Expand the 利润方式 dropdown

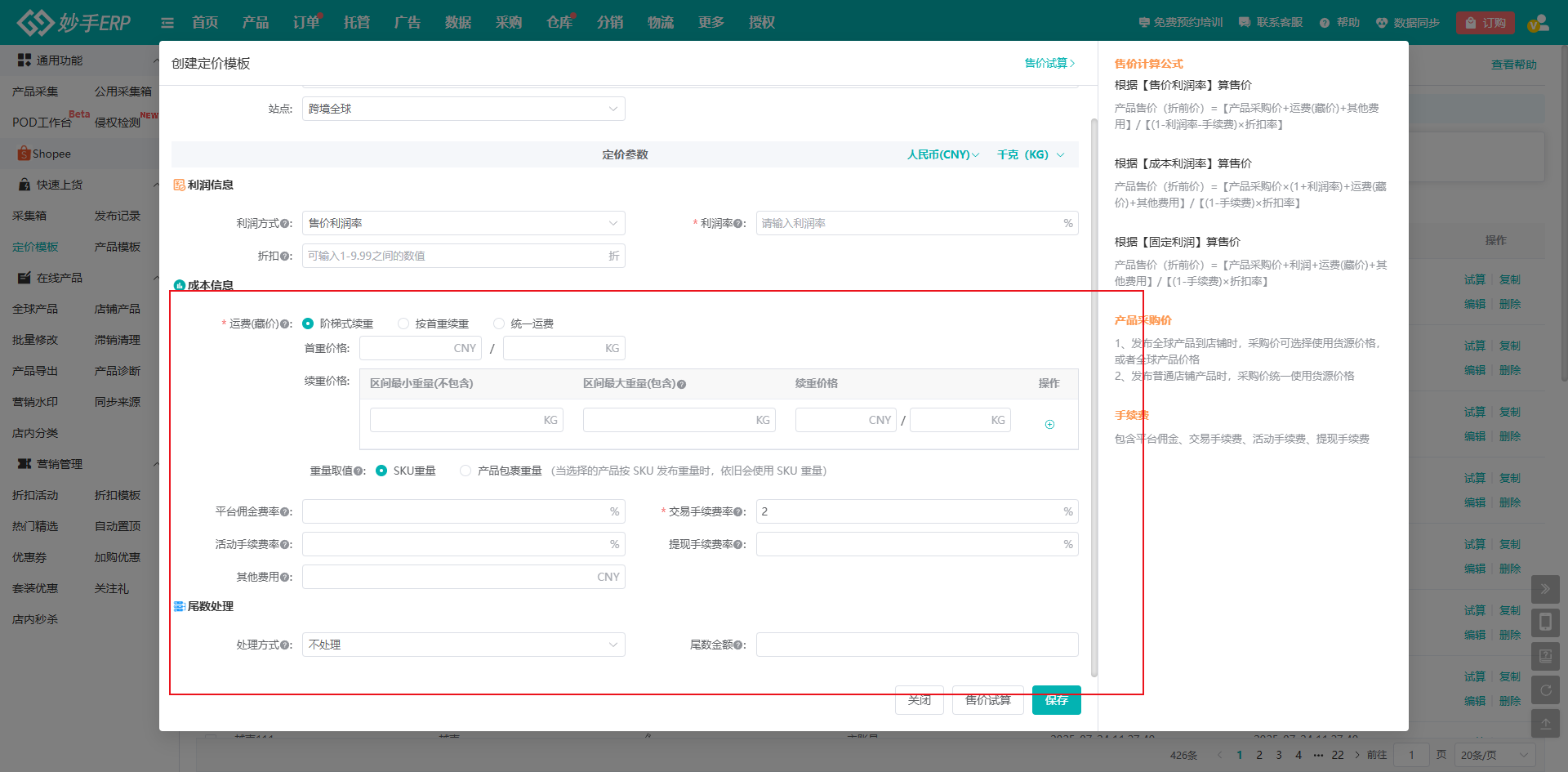pyautogui.click(x=463, y=223)
